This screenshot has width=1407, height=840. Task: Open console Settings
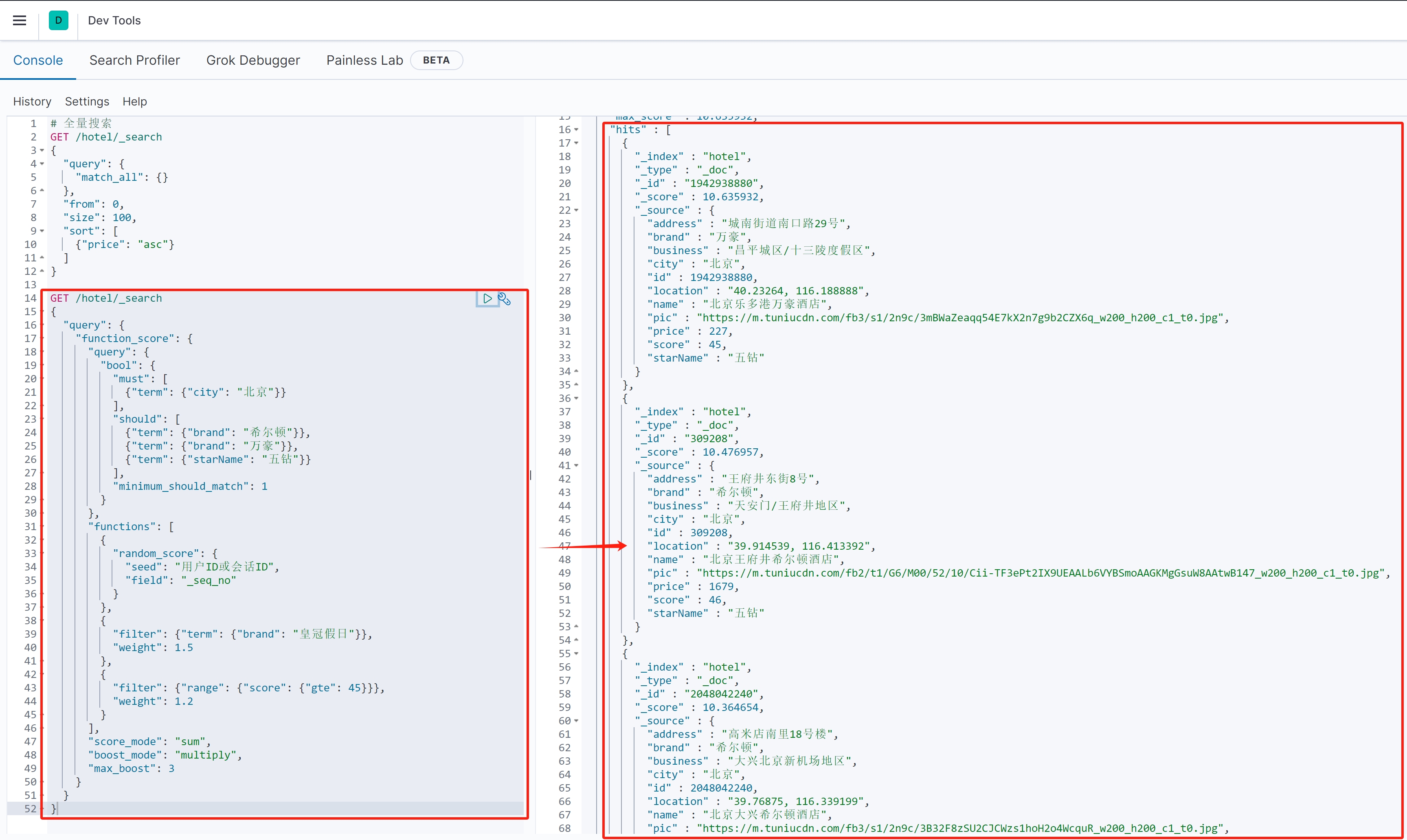pos(87,101)
